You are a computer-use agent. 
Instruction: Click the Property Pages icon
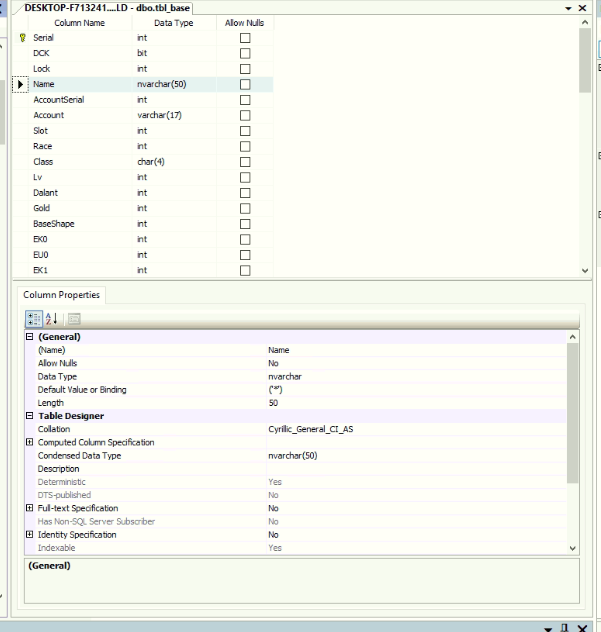73,318
